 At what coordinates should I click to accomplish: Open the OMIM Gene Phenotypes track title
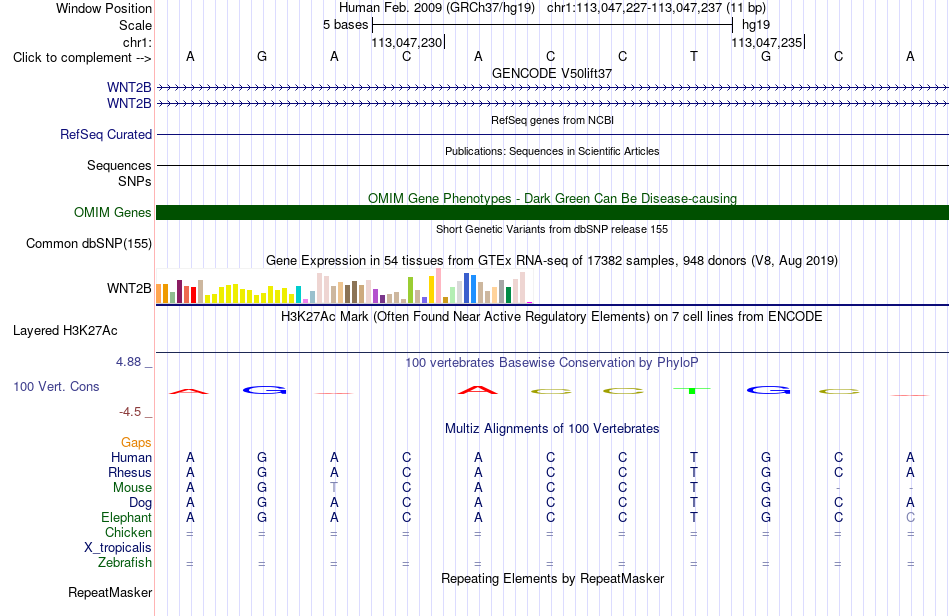pos(552,198)
